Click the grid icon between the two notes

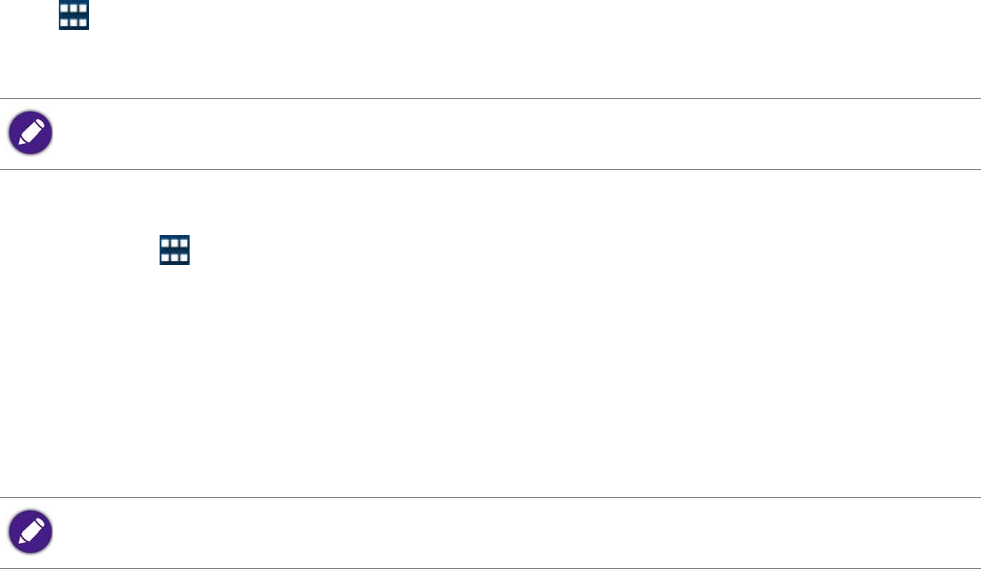[175, 250]
